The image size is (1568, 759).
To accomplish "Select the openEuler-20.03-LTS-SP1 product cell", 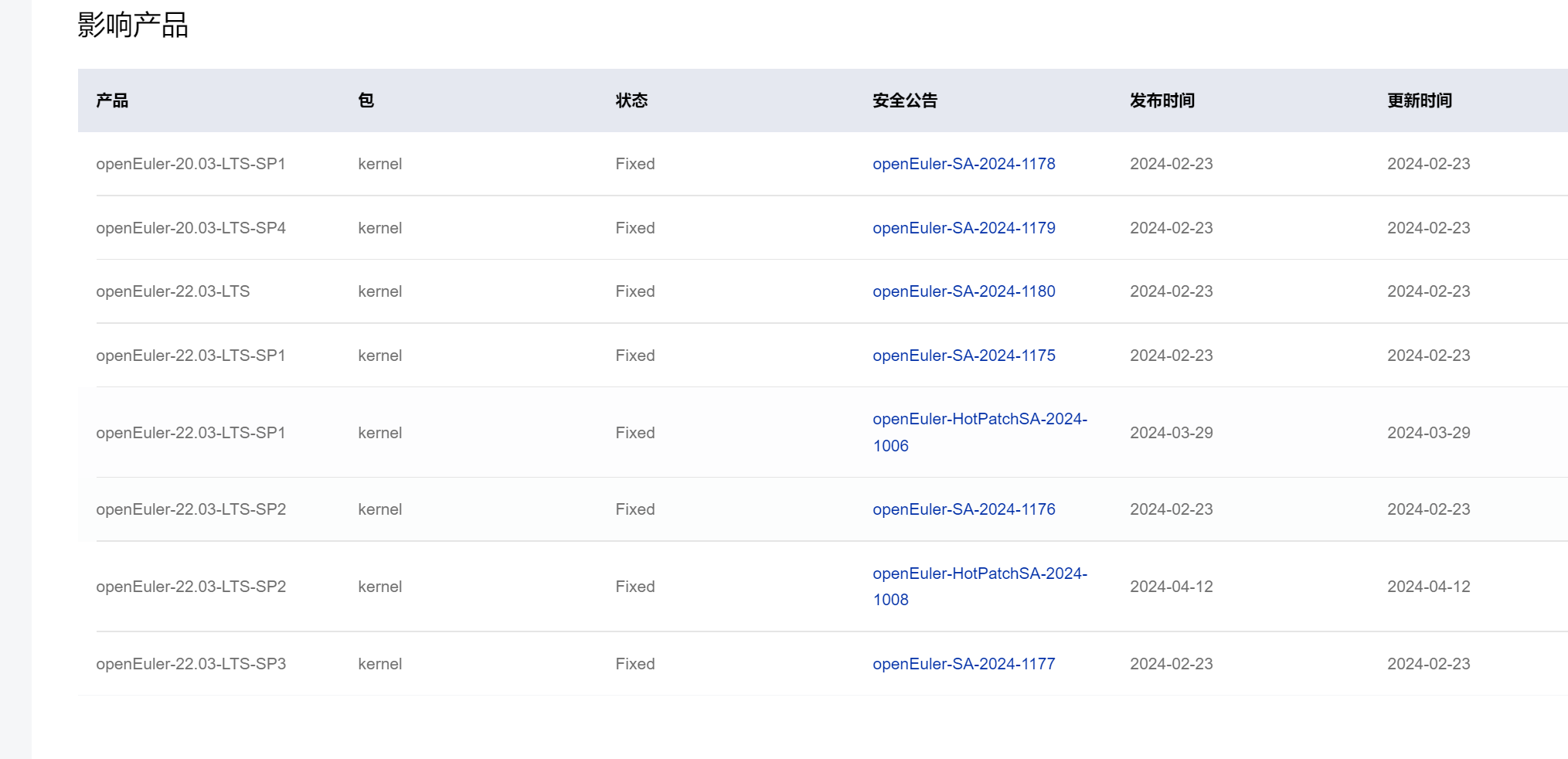I will (190, 164).
